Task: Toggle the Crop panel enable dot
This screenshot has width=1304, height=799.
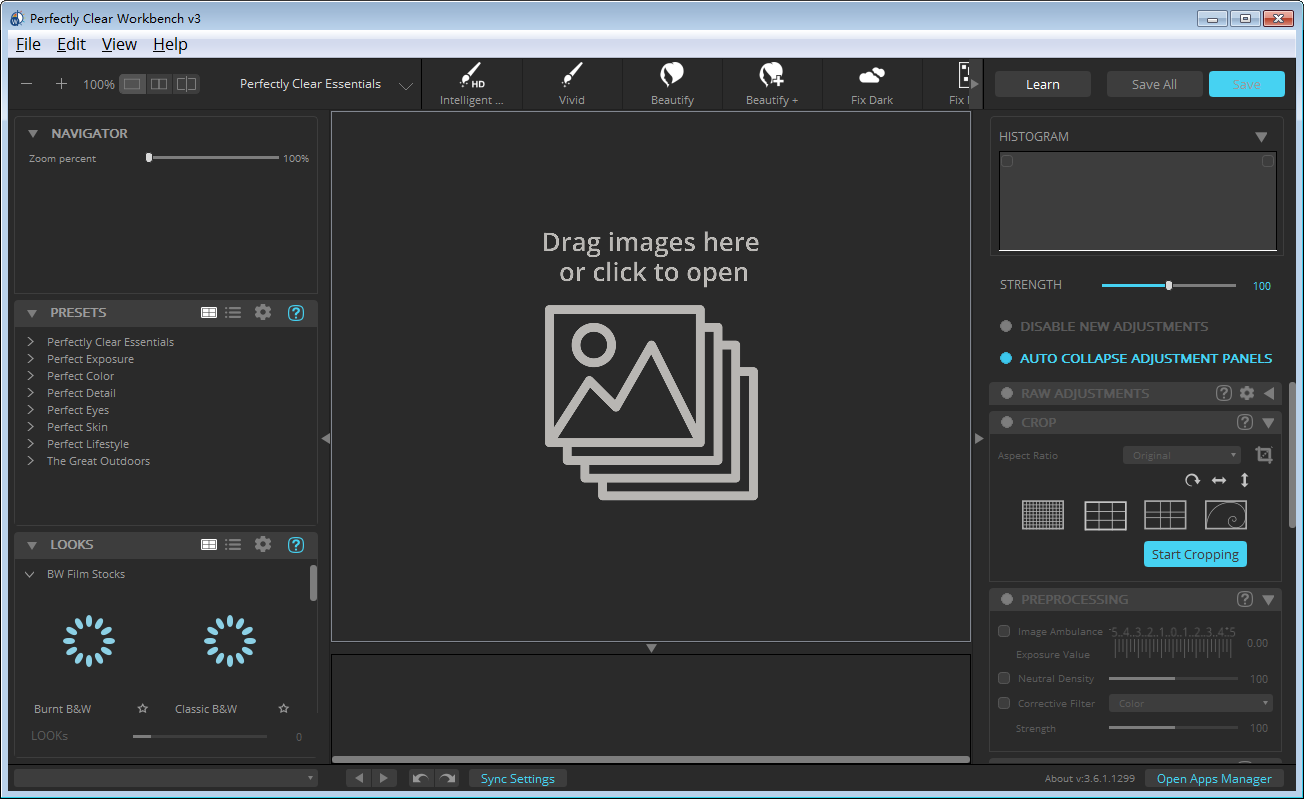Action: pyautogui.click(x=1007, y=422)
